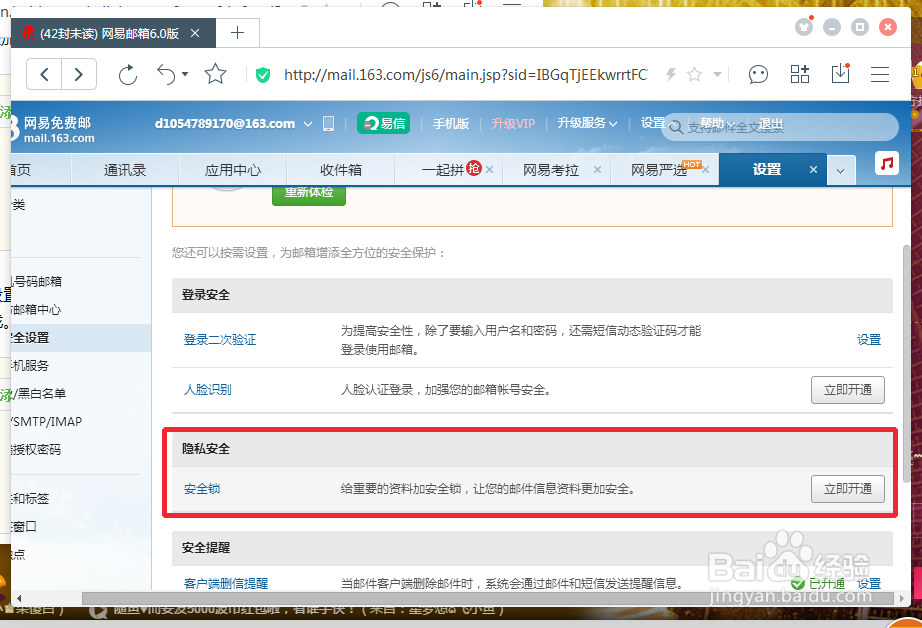Click the green security shield icon
Screen dimensions: 922x628
[263, 75]
